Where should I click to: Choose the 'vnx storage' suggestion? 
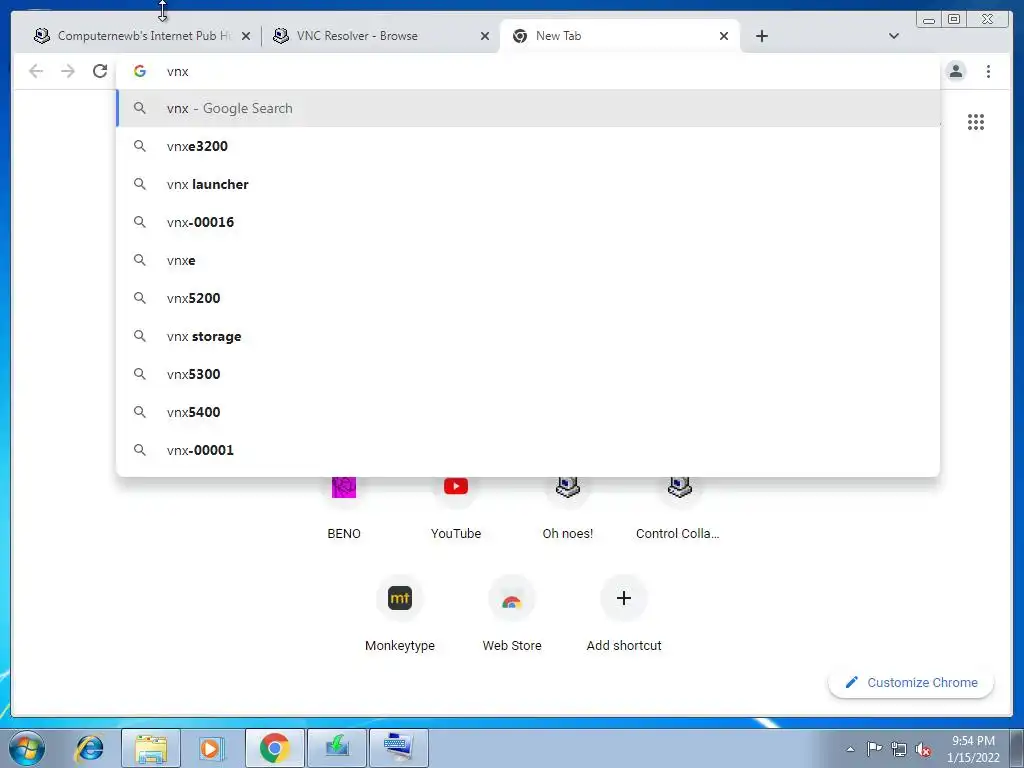click(528, 336)
